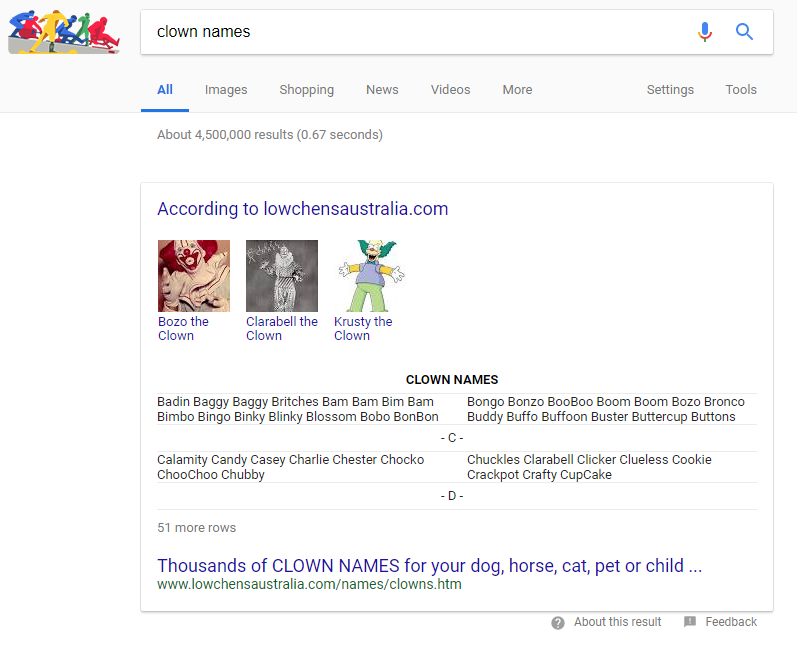Screen dimensions: 797x646
Task: Click the Bozo the Clown thumbnail image
Action: click(x=194, y=275)
